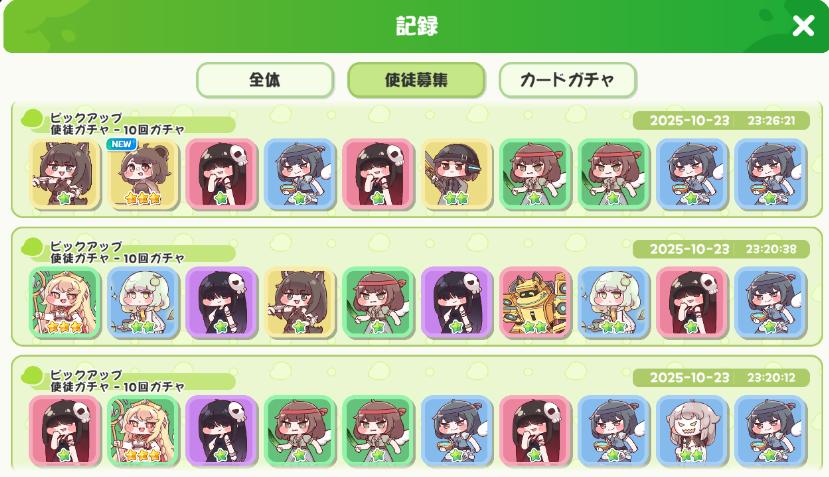Select the yellow robot mech character icon
Screen dimensions: 829x477
click(x=535, y=302)
